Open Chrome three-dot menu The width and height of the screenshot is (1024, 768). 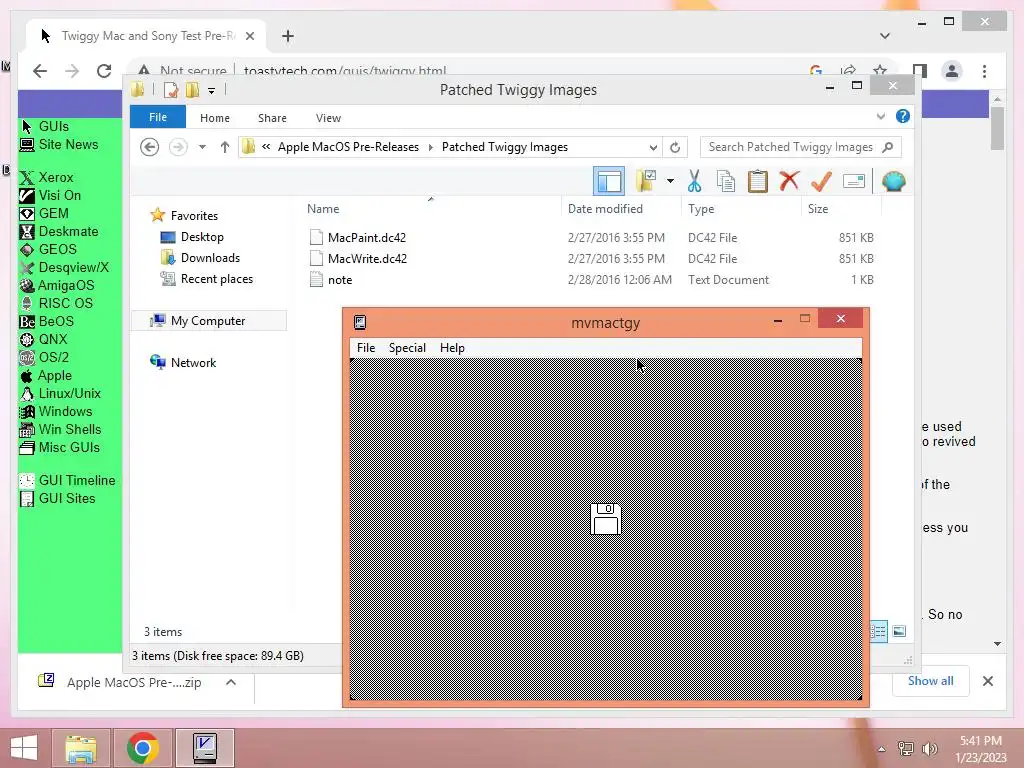(x=984, y=71)
